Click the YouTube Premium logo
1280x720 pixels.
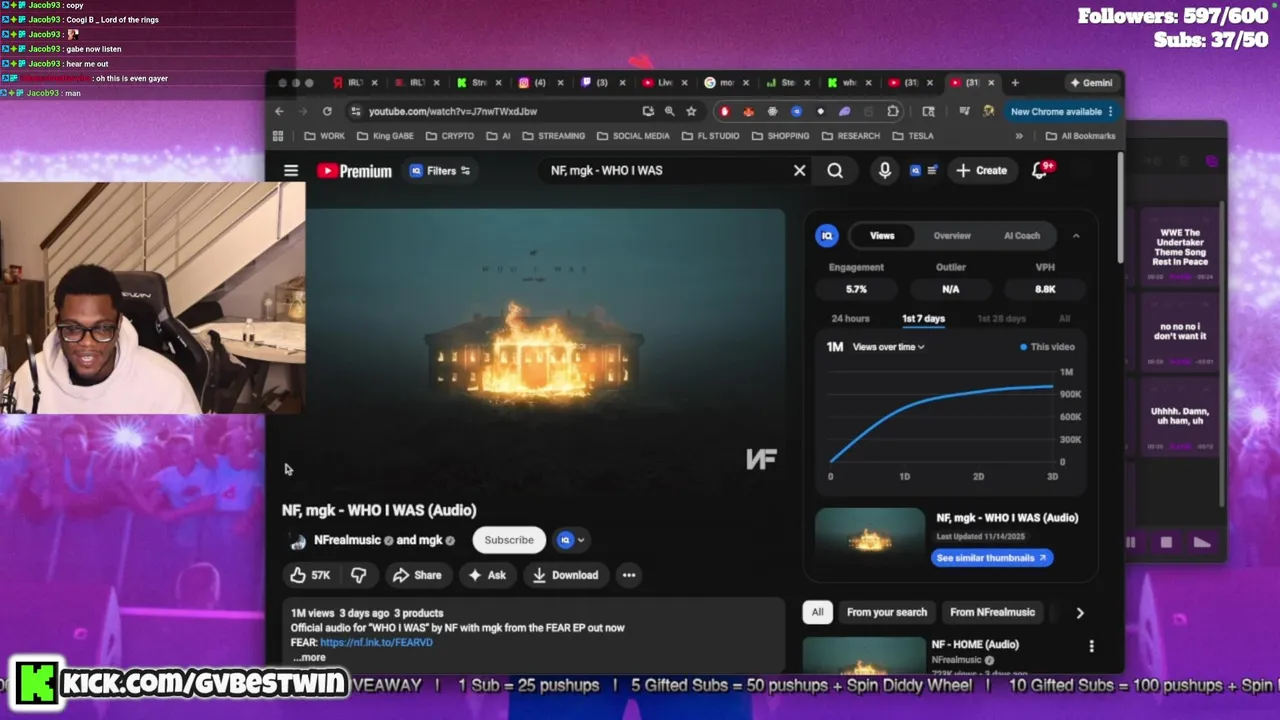pos(355,171)
